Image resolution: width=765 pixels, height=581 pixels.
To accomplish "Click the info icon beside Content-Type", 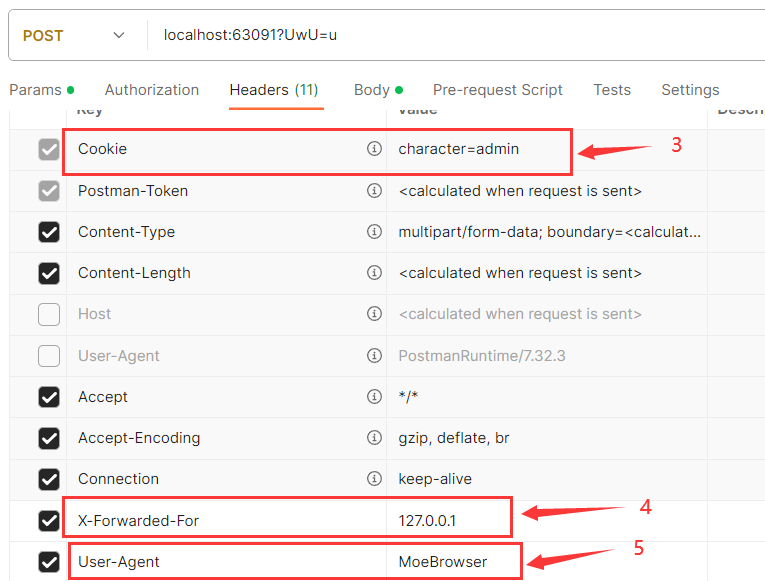I will pos(374,231).
